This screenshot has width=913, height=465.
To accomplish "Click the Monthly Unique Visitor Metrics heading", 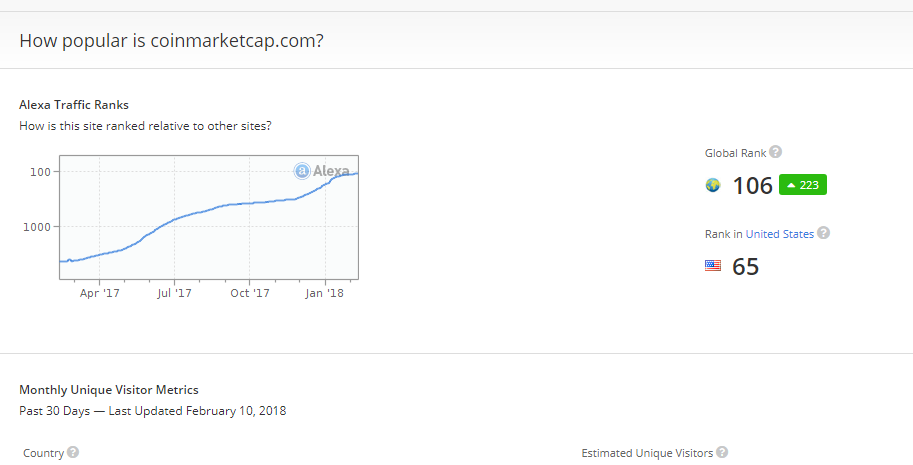I will click(109, 390).
